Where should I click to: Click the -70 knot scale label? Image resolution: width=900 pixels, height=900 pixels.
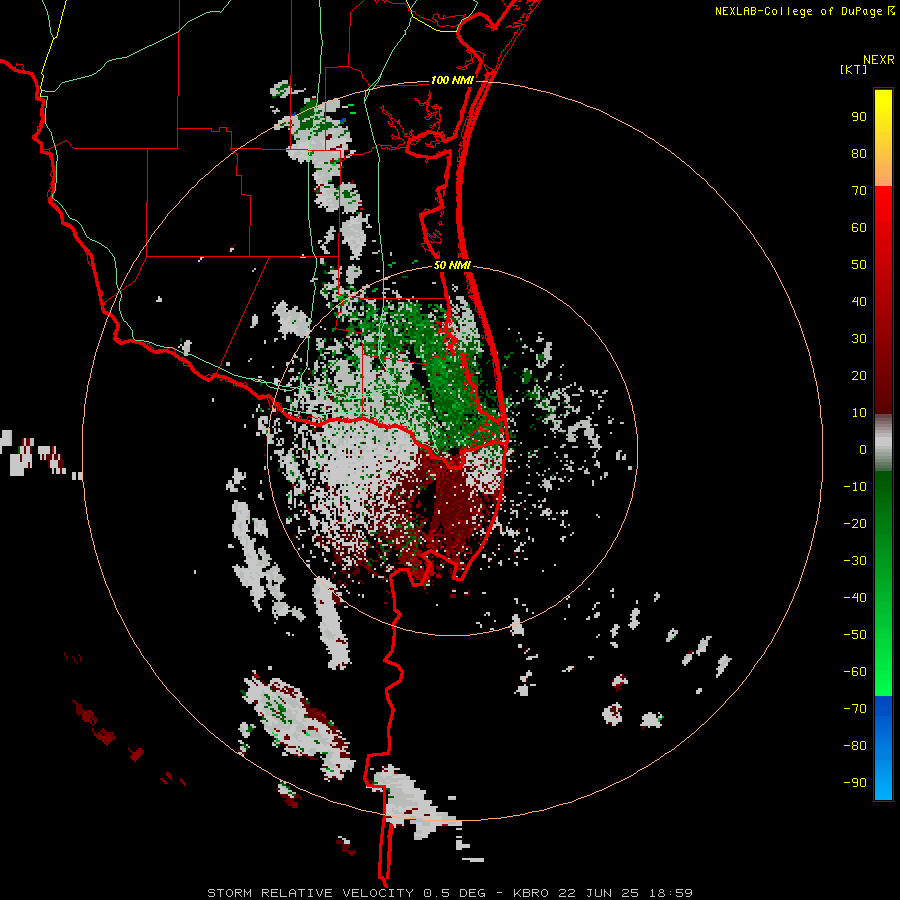point(855,709)
